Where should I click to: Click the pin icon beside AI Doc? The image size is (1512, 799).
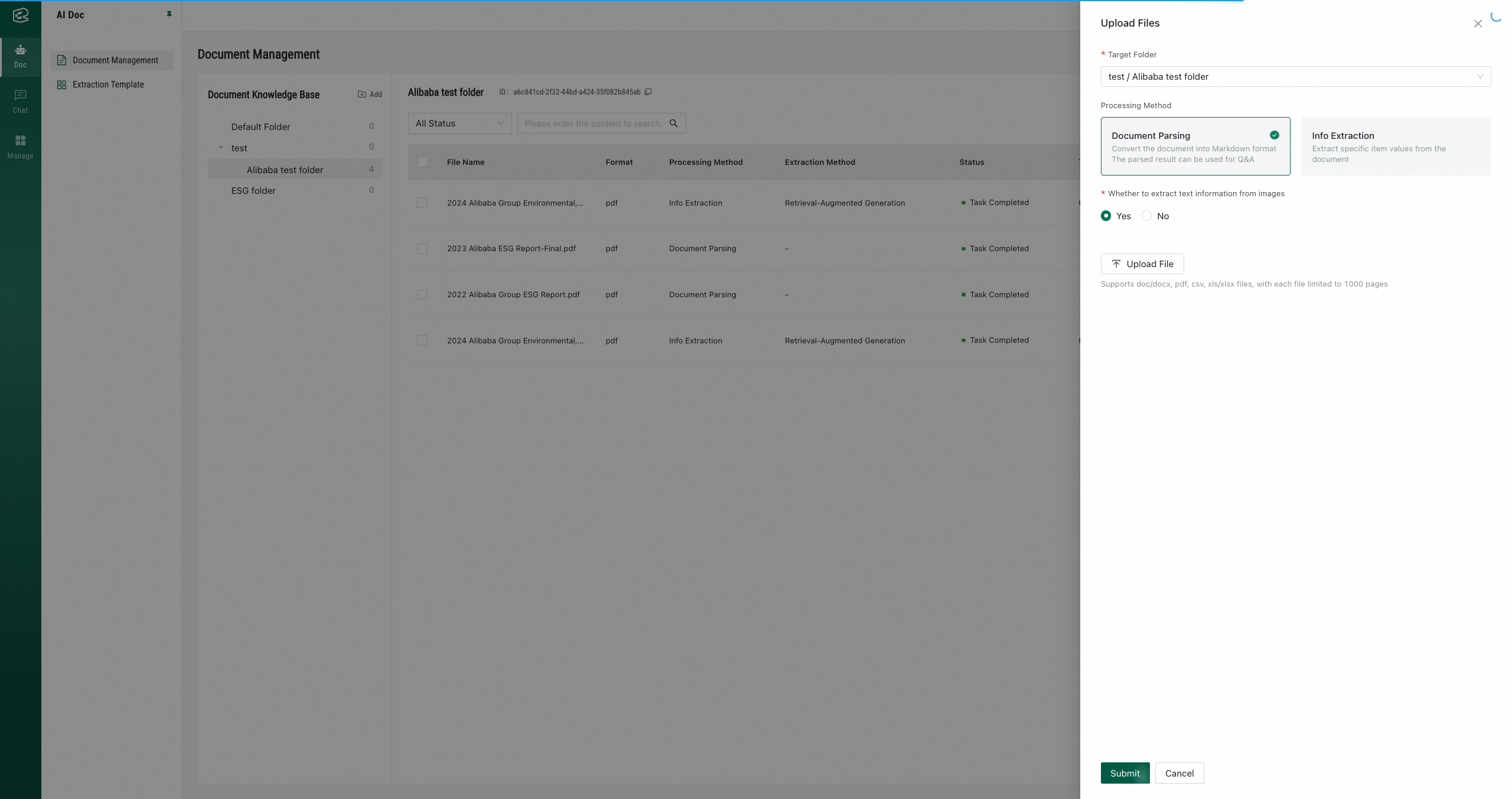pos(169,14)
